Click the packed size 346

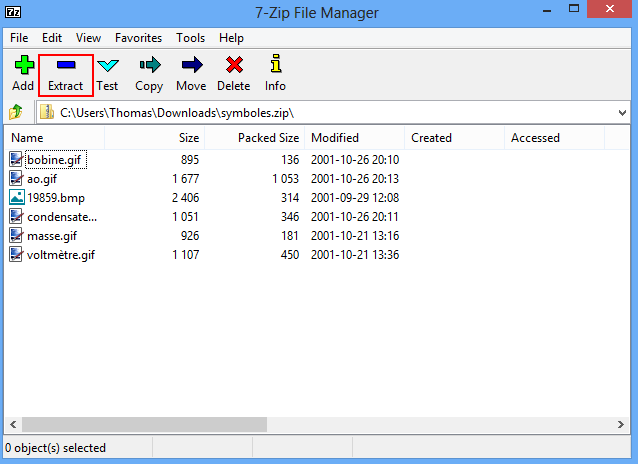290,217
